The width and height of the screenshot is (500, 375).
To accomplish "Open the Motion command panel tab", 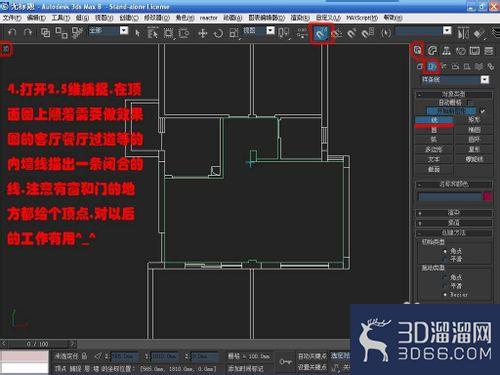I will [x=461, y=50].
